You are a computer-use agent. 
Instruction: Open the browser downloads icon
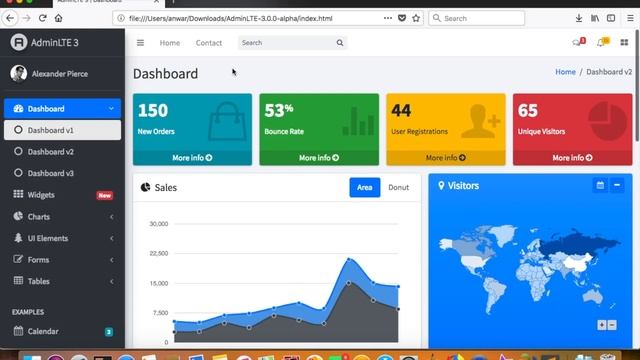579,18
